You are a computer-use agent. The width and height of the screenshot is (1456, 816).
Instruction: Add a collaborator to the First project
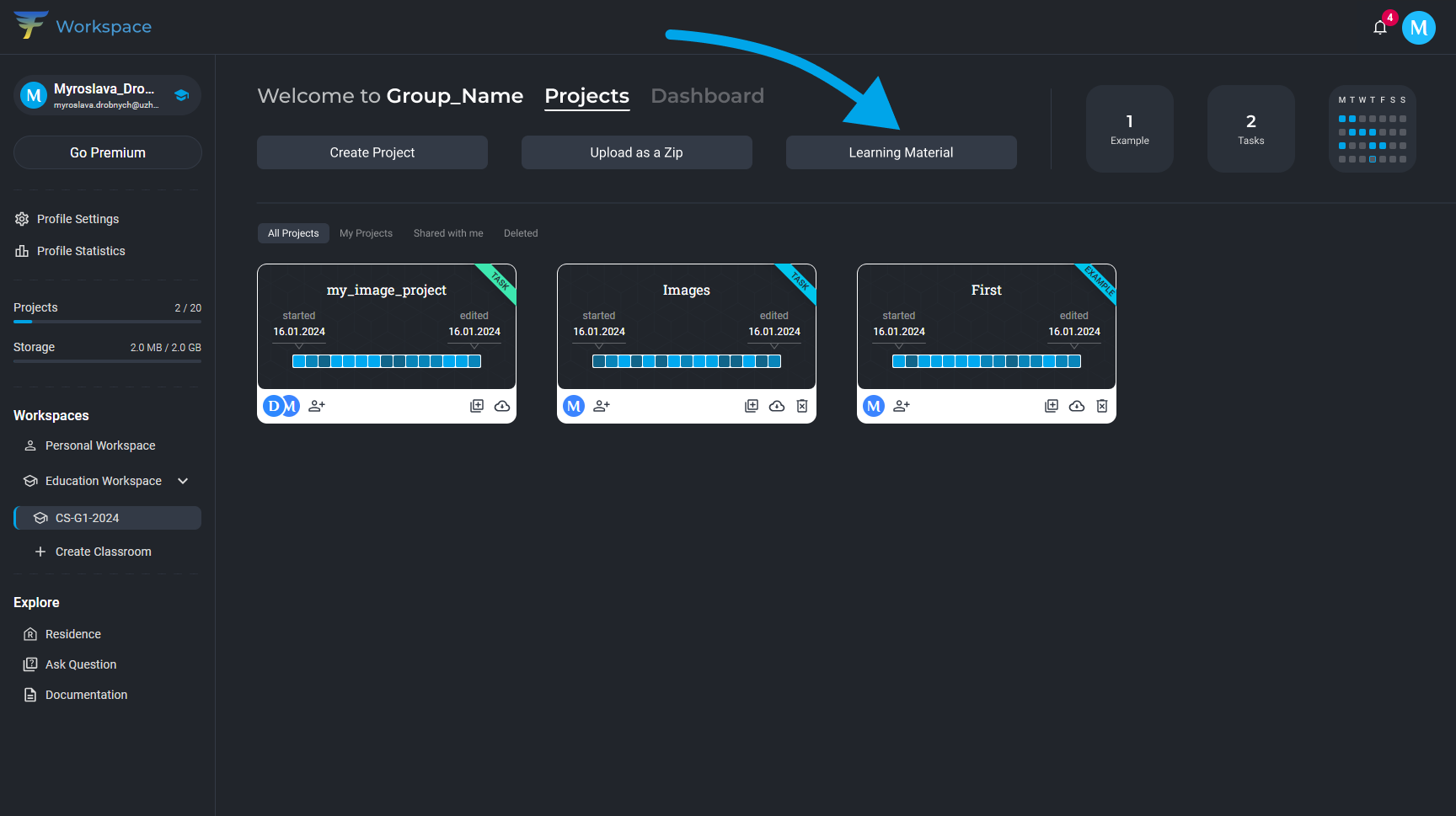point(902,406)
